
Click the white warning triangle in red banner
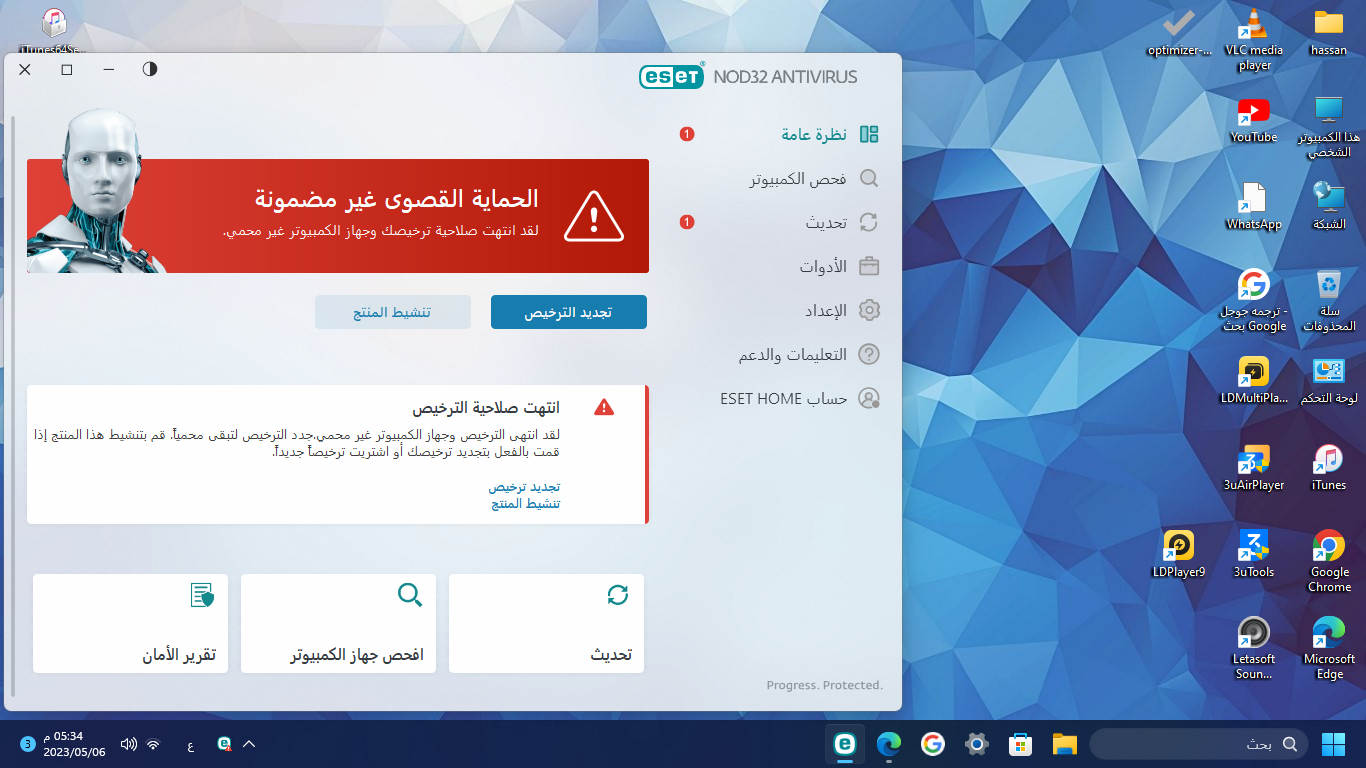point(594,216)
